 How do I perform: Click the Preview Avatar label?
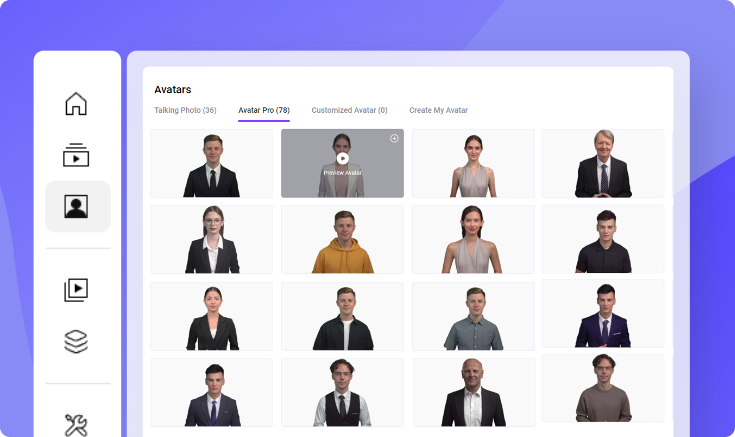pos(343,173)
